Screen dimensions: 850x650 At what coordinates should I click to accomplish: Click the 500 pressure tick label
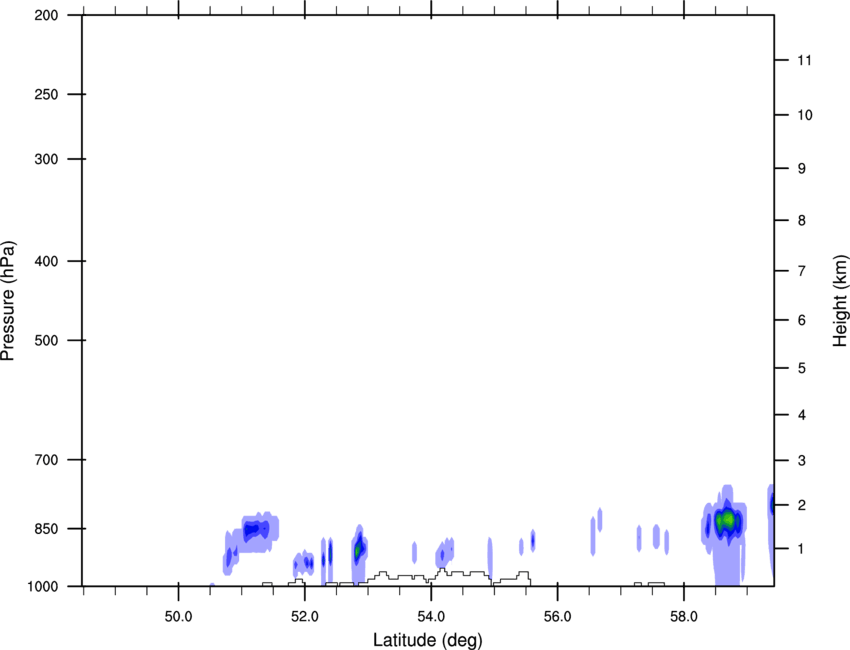coord(46,340)
